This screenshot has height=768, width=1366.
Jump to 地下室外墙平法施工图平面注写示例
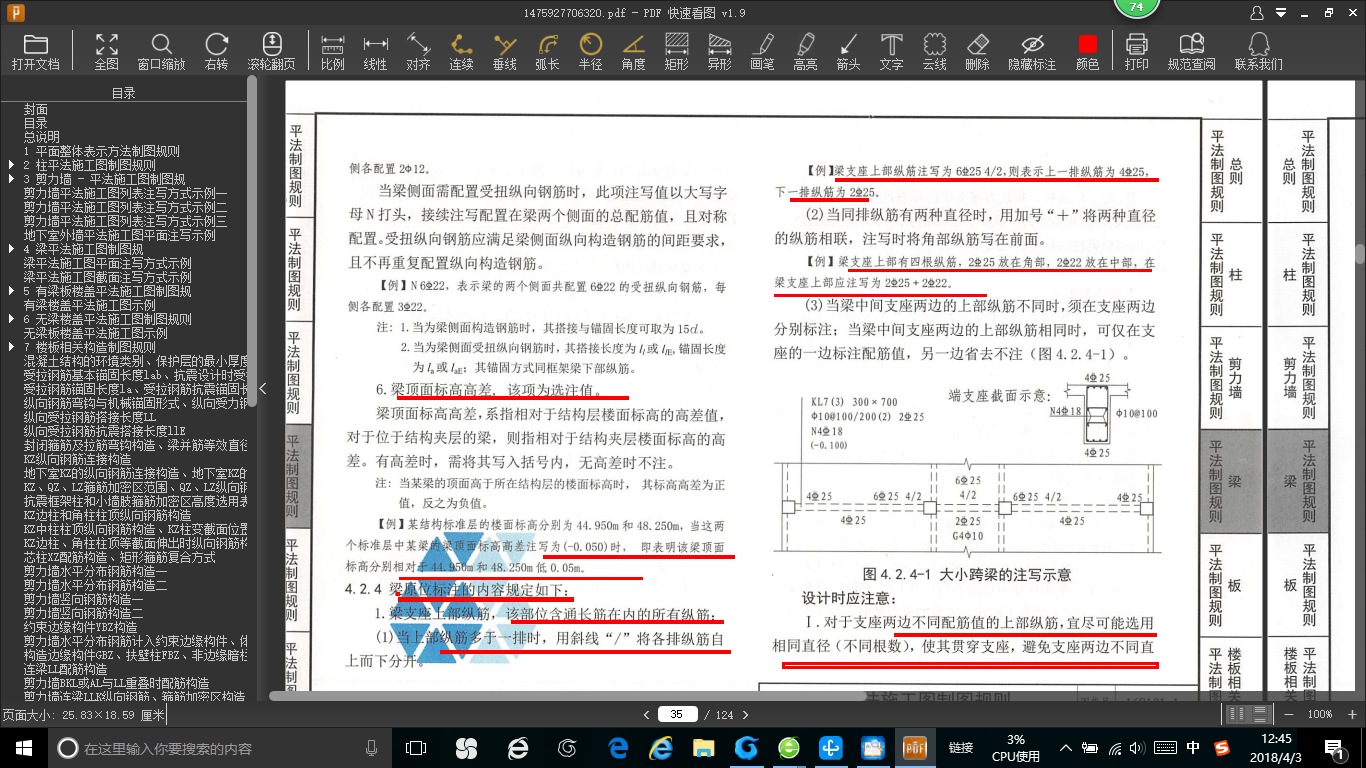[120, 235]
